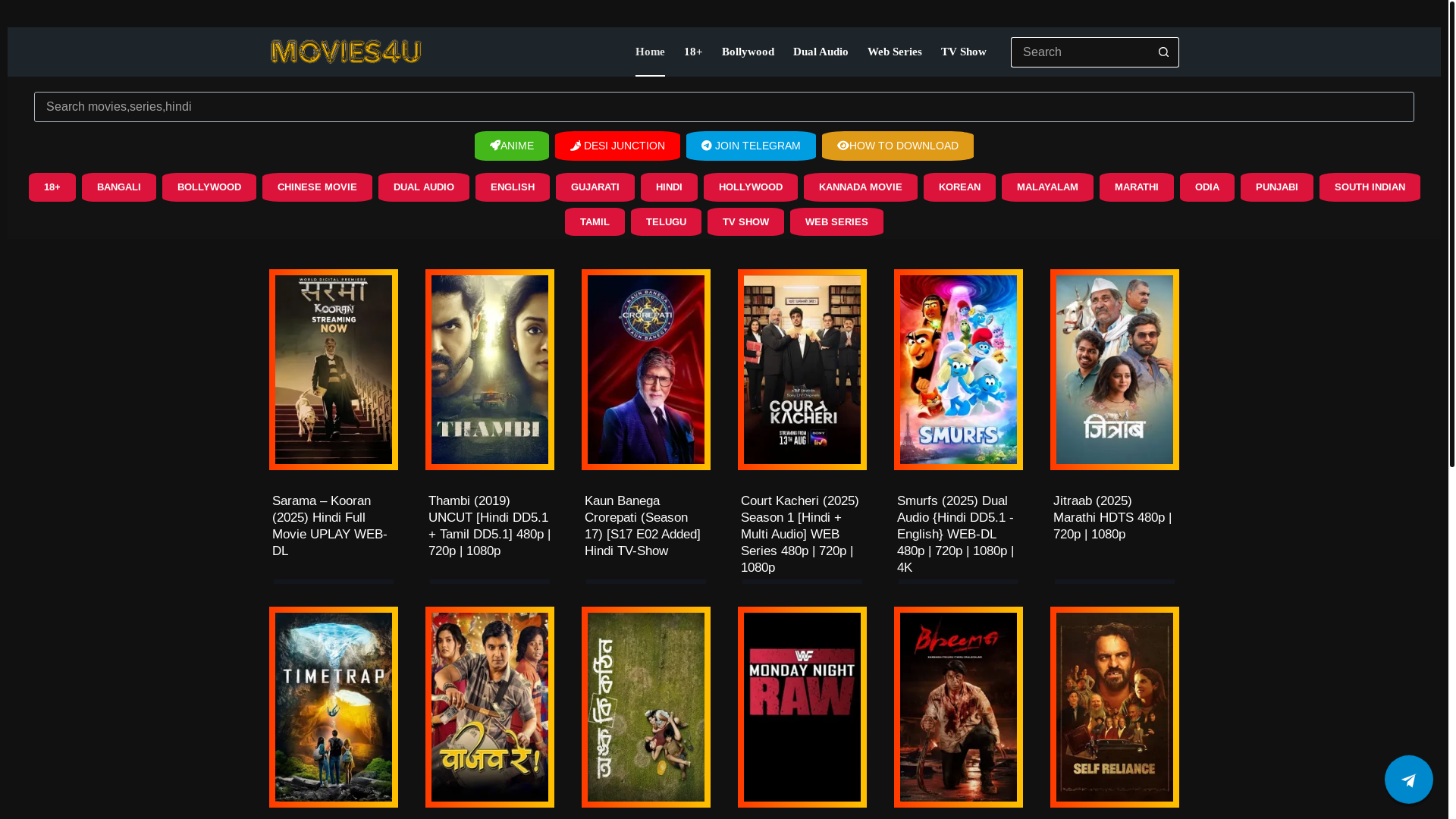Select the BOLLYWOOD category tag

click(209, 187)
